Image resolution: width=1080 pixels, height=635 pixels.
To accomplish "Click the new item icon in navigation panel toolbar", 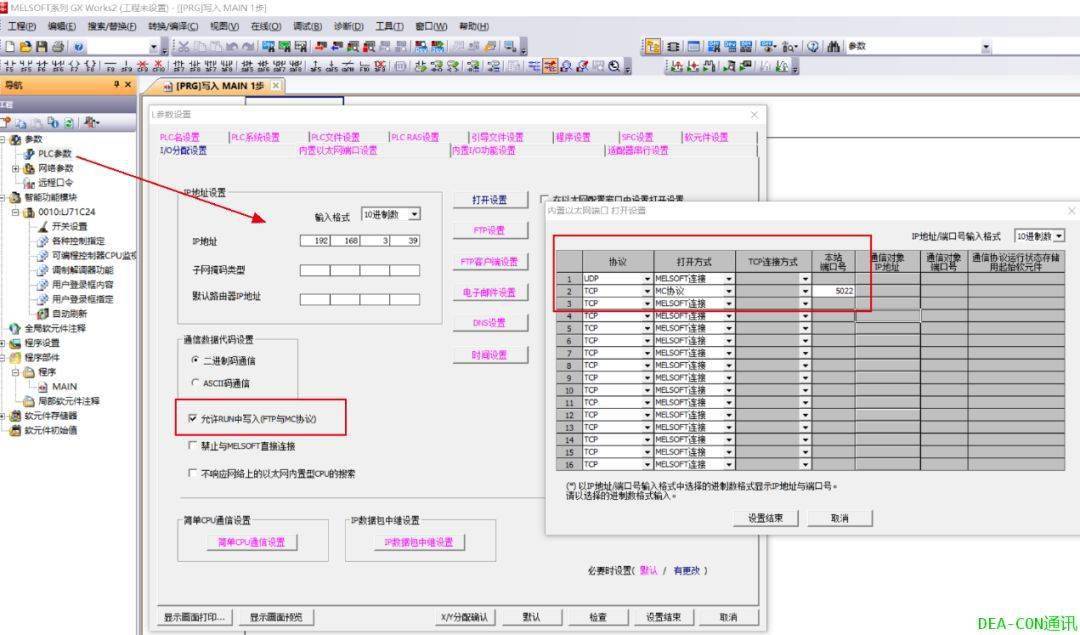I will point(6,123).
